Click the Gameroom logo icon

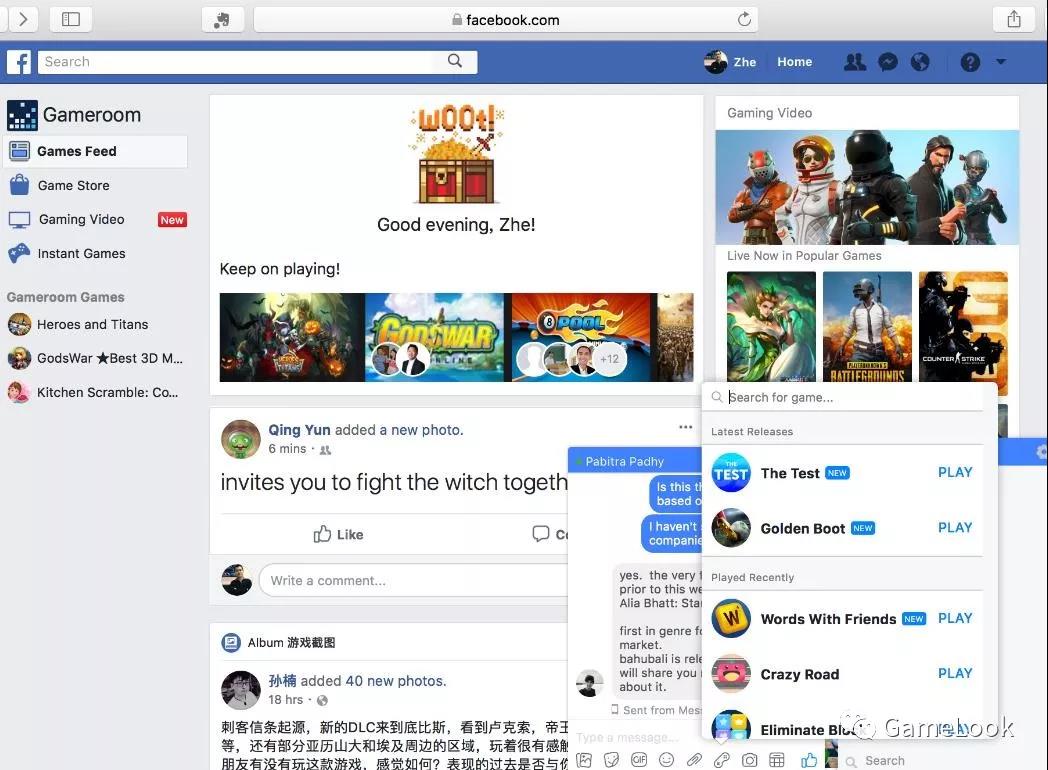[x=22, y=116]
